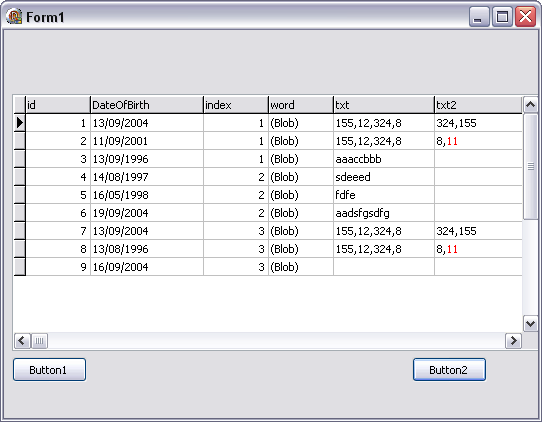Click the row selector beside id 9
Screen dimensions: 542x422
coord(20,266)
